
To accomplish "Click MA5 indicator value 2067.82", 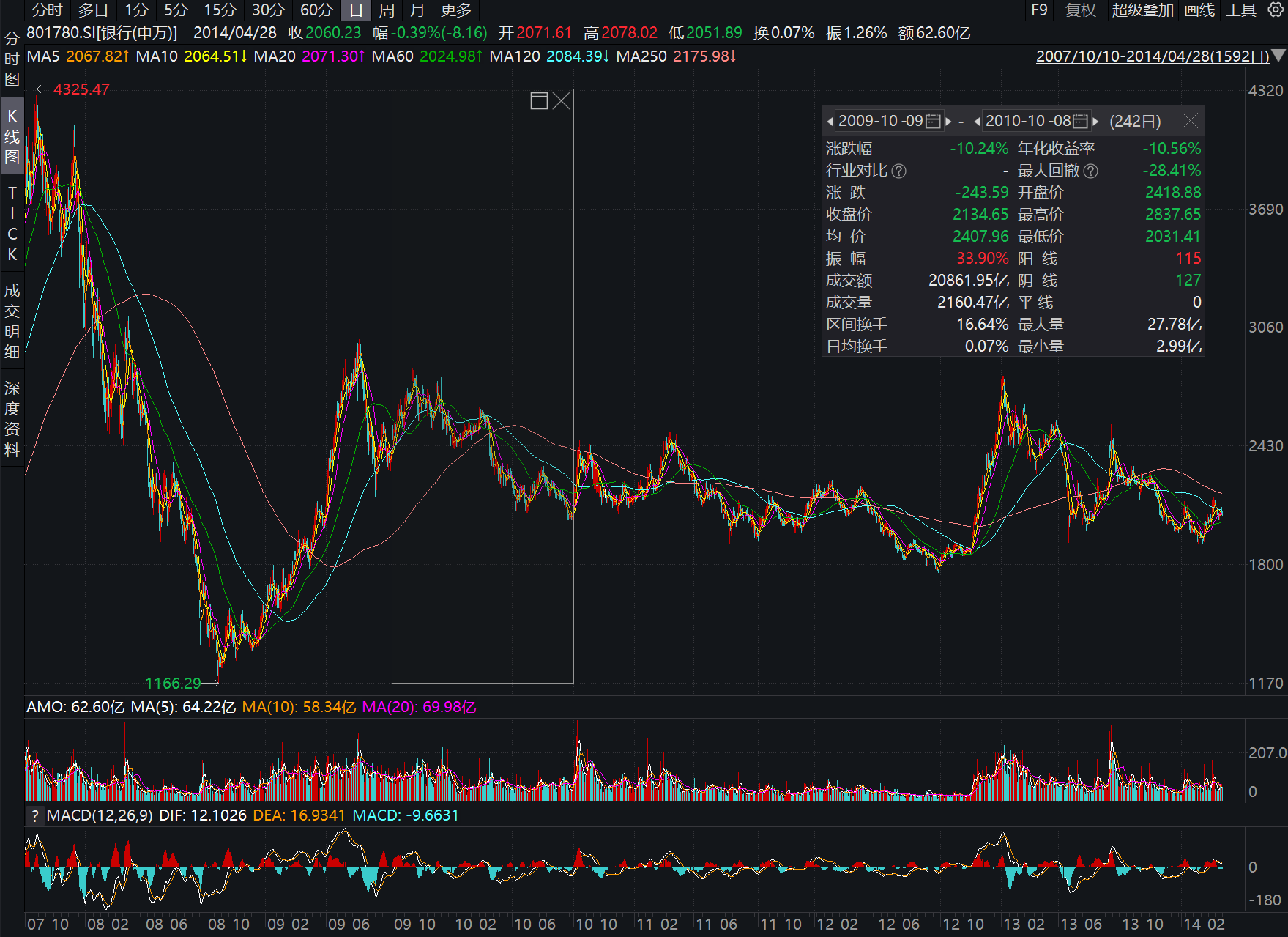I will click(x=97, y=56).
